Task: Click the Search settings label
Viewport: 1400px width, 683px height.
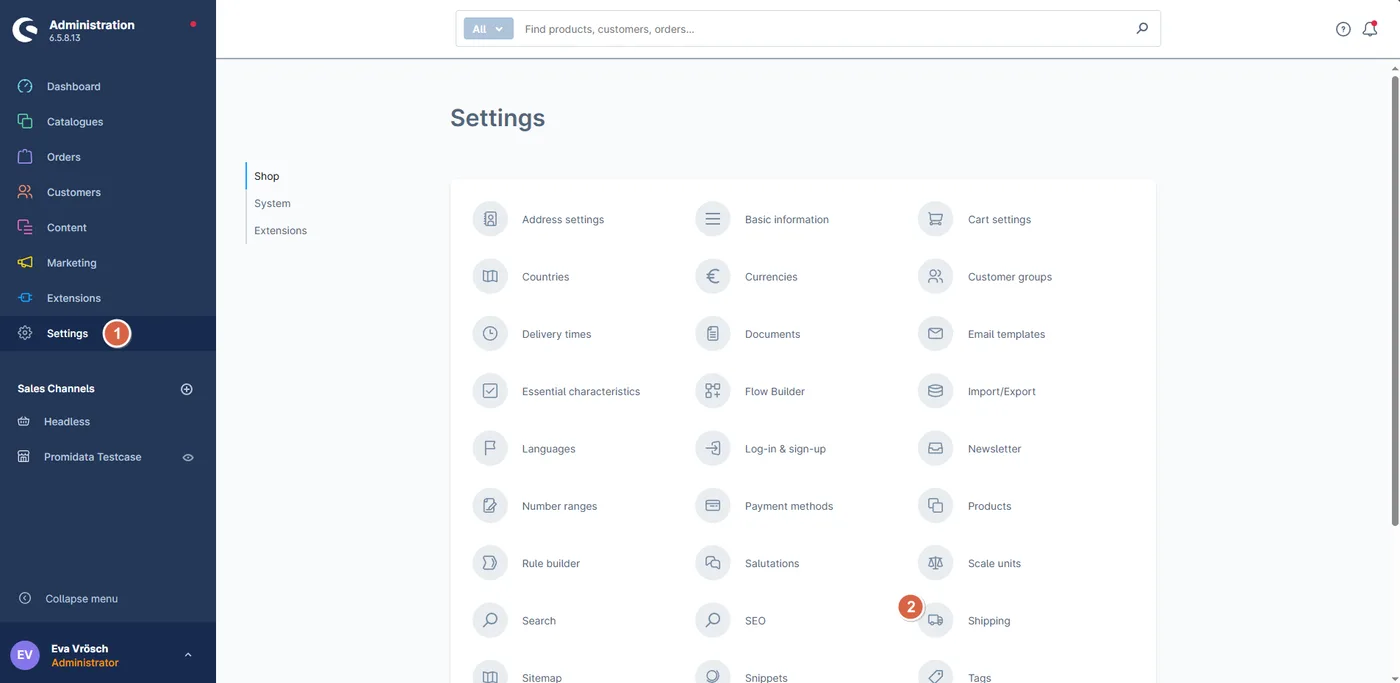Action: click(539, 621)
